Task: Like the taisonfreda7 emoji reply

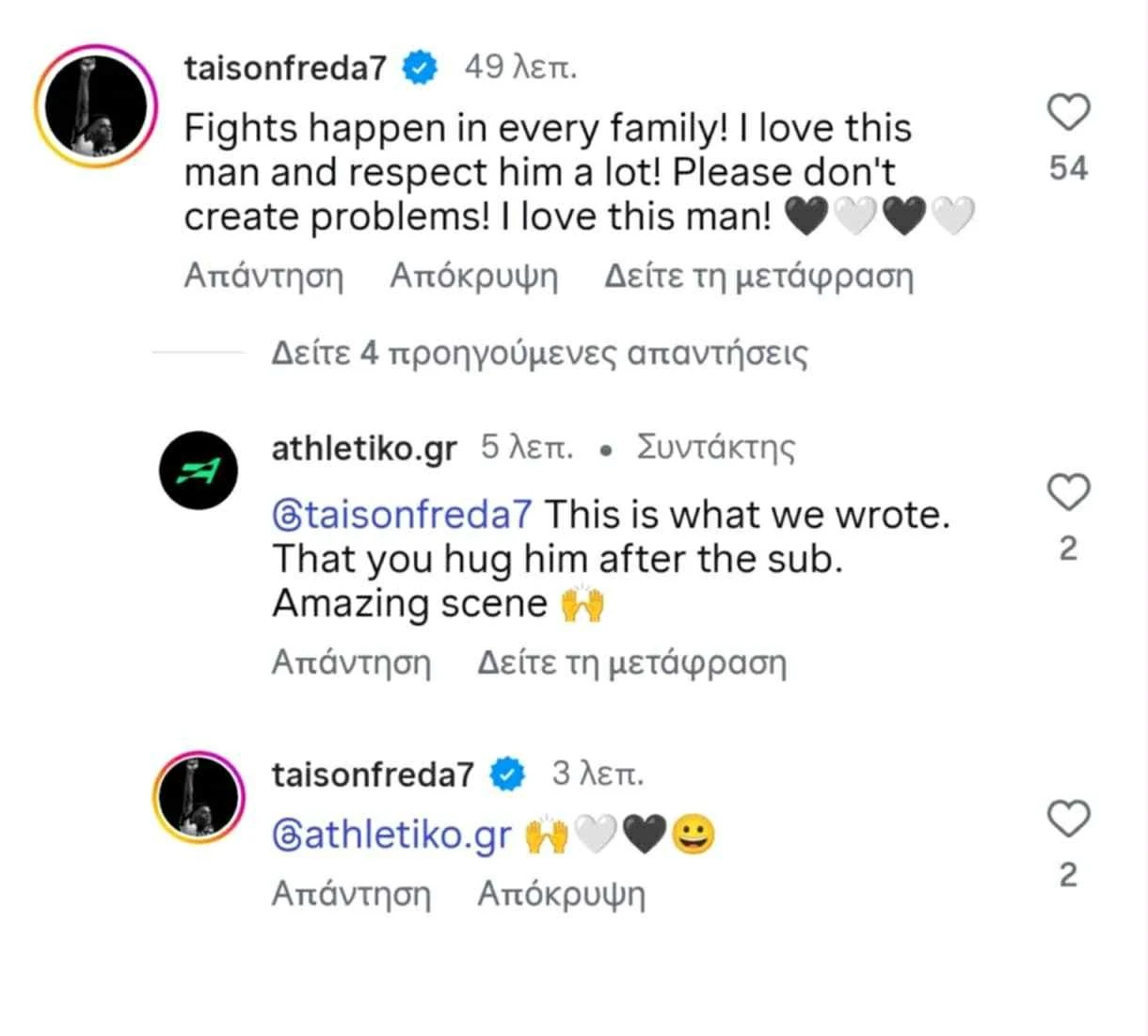Action: [x=1068, y=819]
